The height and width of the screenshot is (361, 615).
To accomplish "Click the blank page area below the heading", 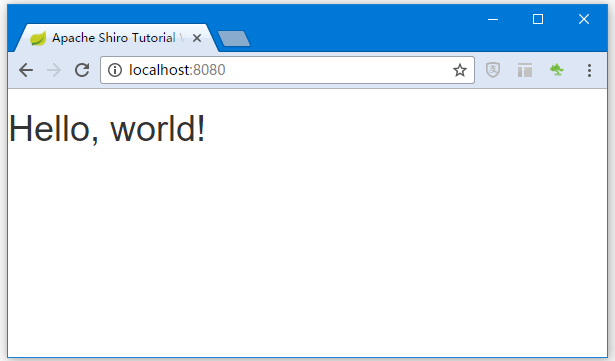I will (308, 251).
